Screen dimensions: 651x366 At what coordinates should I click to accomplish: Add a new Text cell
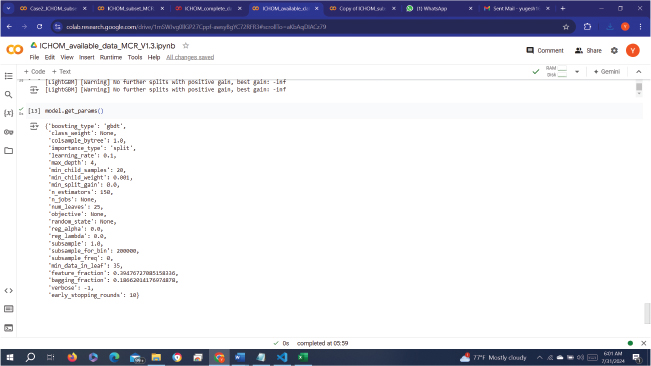[61, 71]
